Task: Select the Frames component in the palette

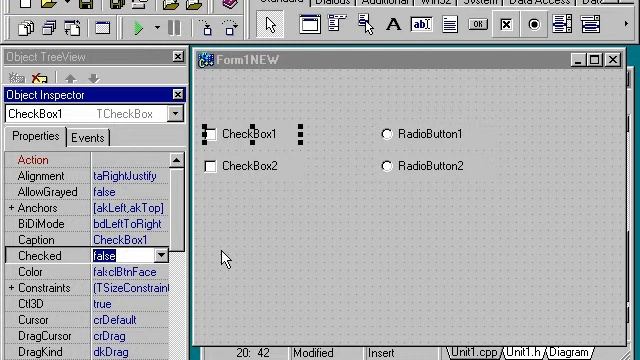Action: pyautogui.click(x=310, y=24)
